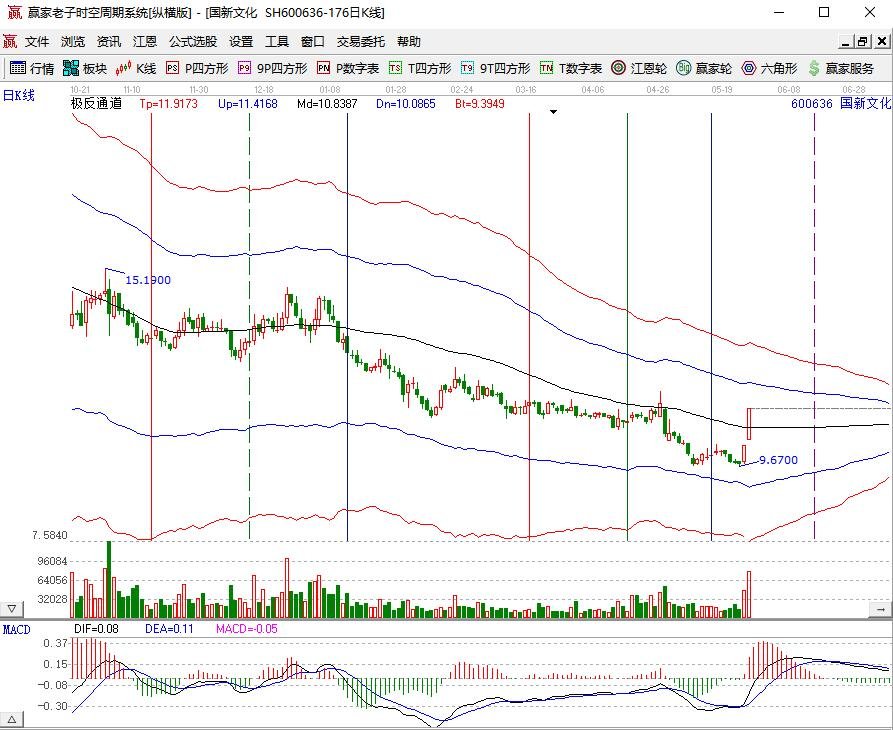893x730 pixels.
Task: Click the application icon in title bar
Action: 14,12
